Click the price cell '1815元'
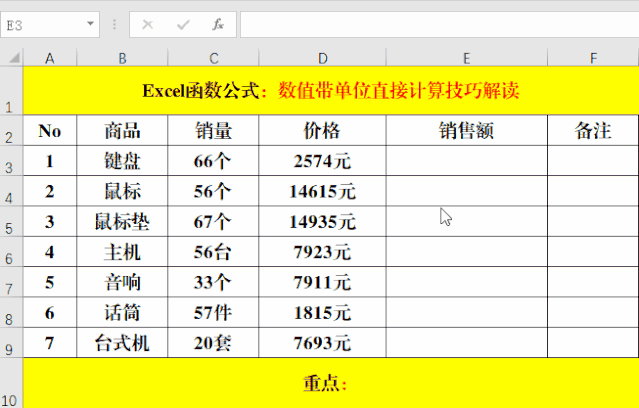The width and height of the screenshot is (639, 408). point(322,313)
